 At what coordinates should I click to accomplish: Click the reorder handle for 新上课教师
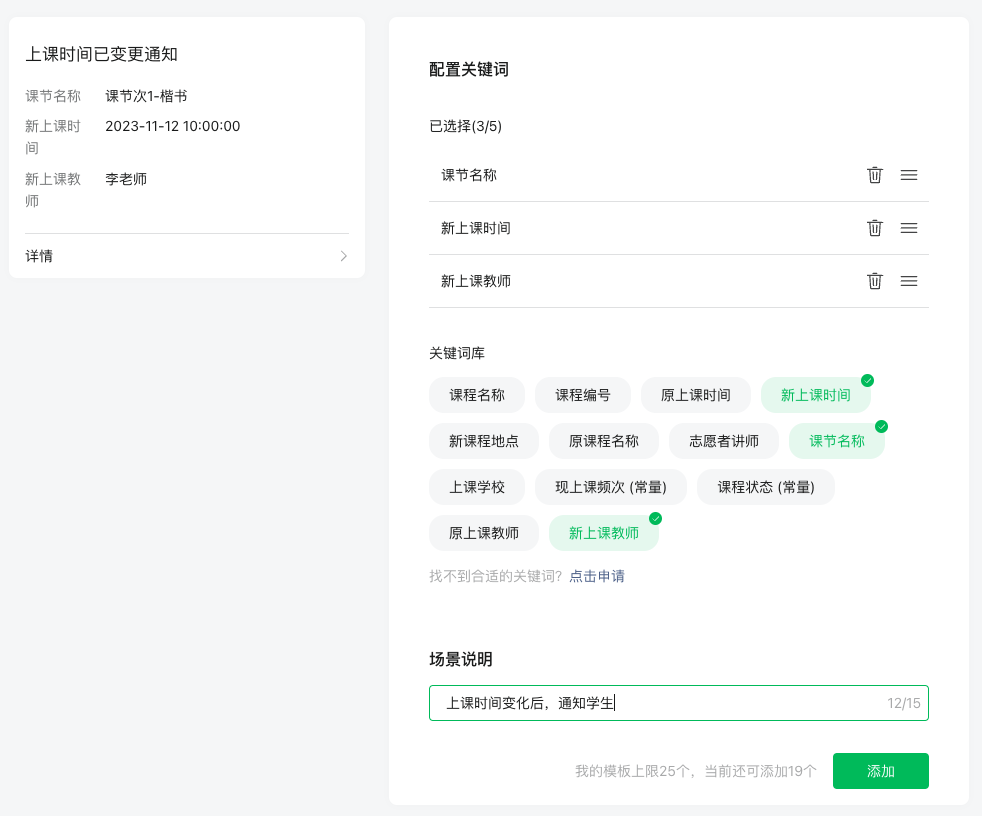tap(909, 281)
